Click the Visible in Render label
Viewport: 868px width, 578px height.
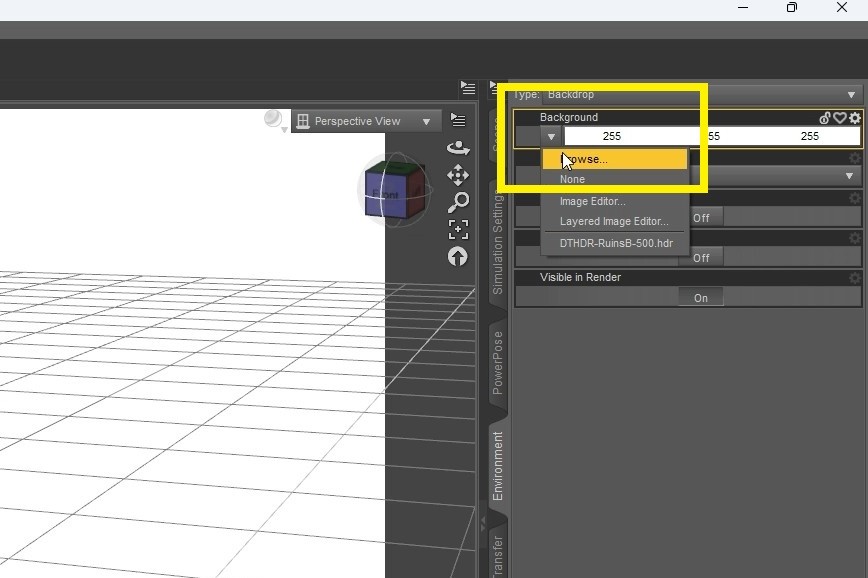pyautogui.click(x=580, y=277)
